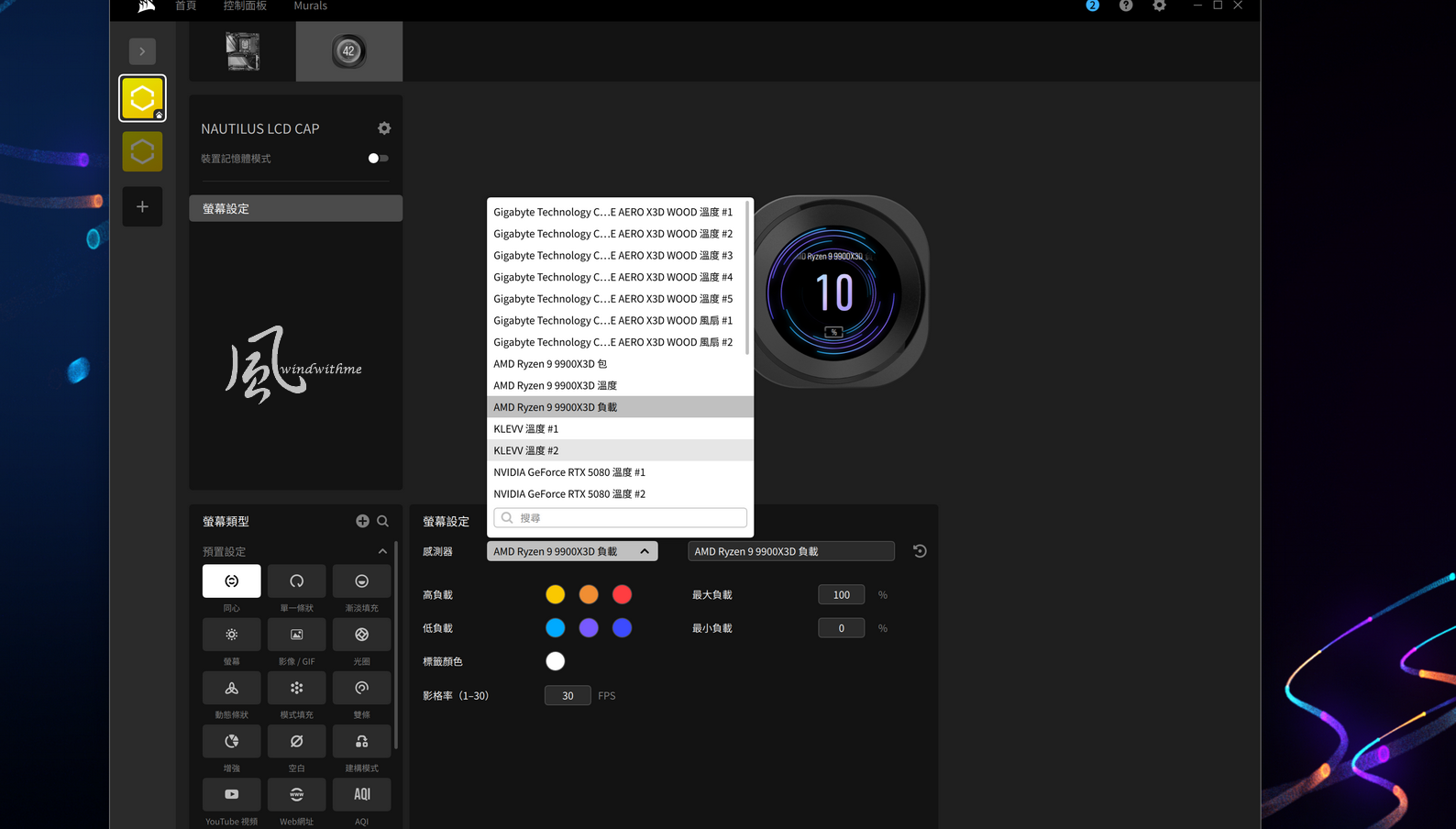Switch to the LCD cap device tab
Viewport: 1456px width, 829px height.
tap(349, 51)
